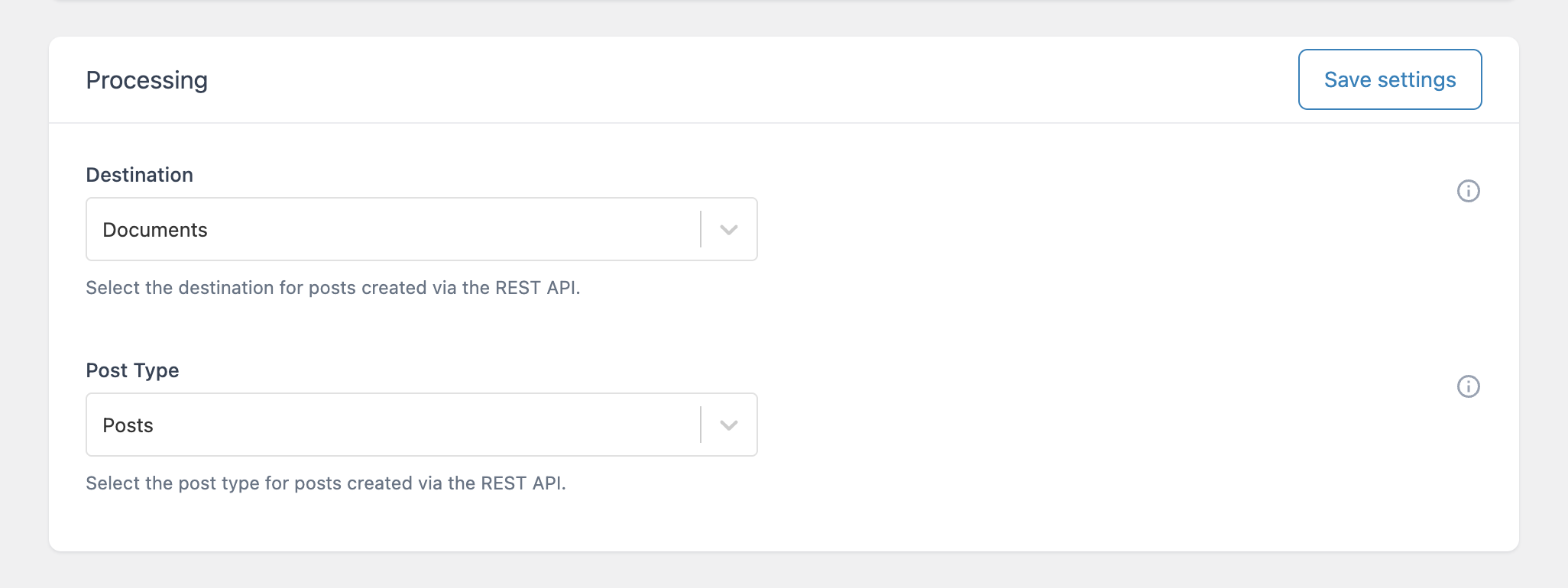The width and height of the screenshot is (1568, 588).
Task: Click the chevron on the Documents dropdown
Action: 728,229
